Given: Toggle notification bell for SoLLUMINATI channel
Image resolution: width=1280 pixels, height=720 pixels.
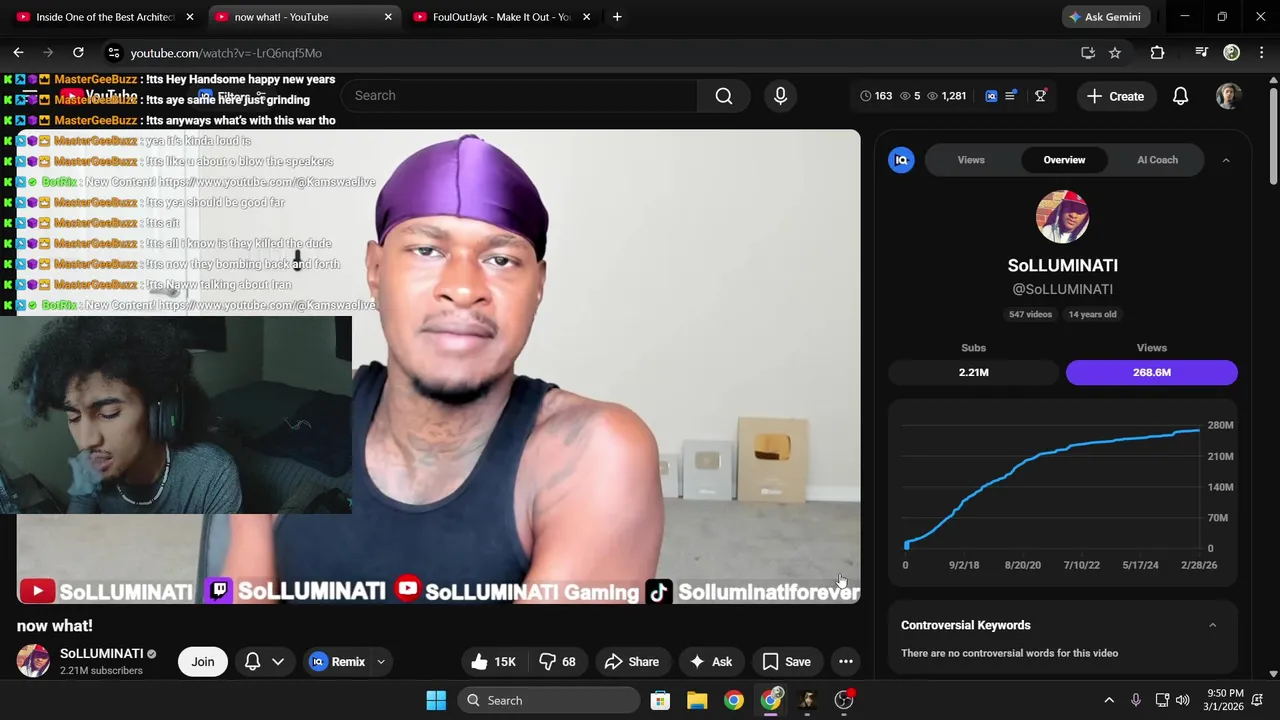Looking at the screenshot, I should click(253, 662).
